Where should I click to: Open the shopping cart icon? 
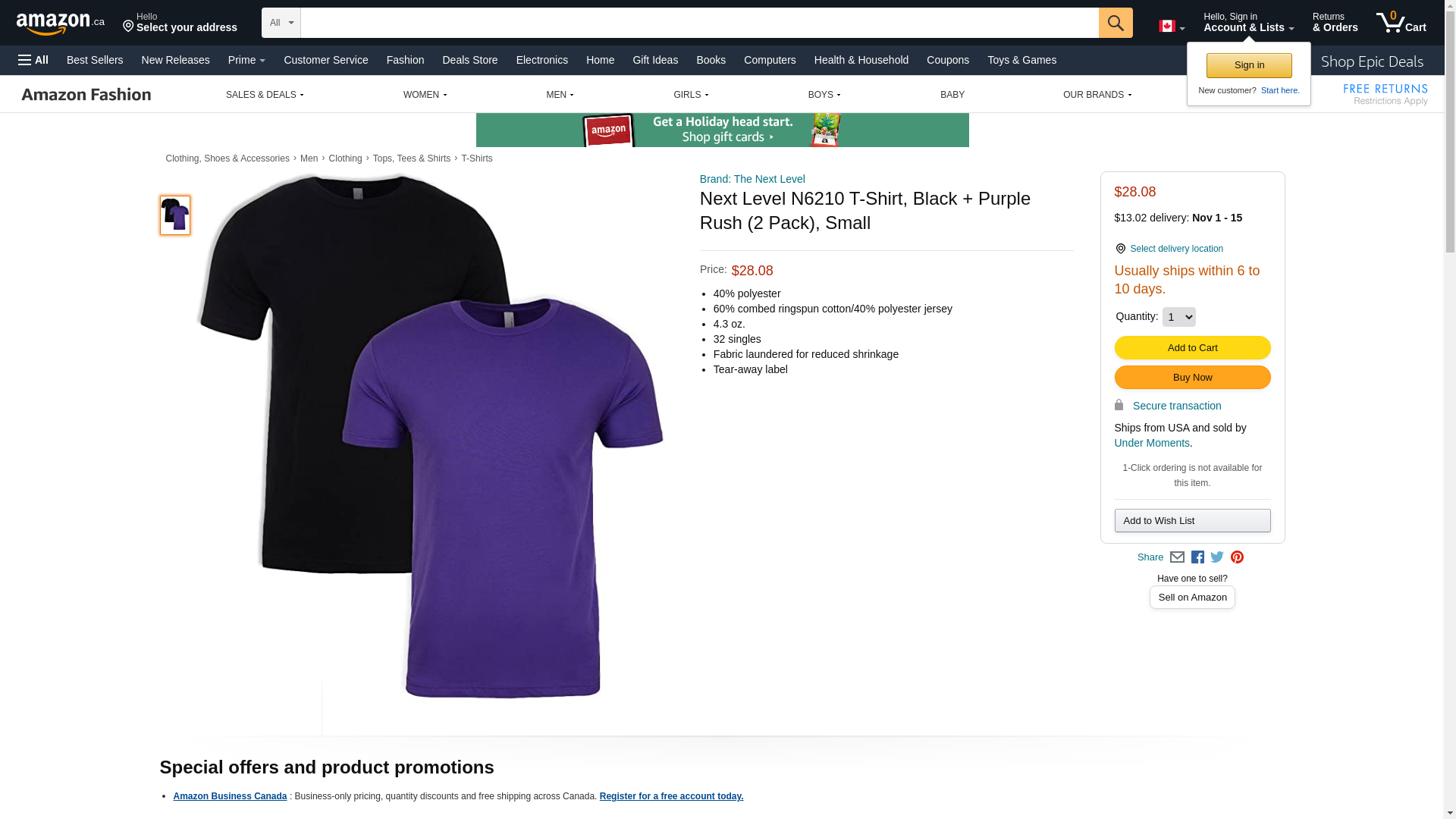(x=1400, y=23)
